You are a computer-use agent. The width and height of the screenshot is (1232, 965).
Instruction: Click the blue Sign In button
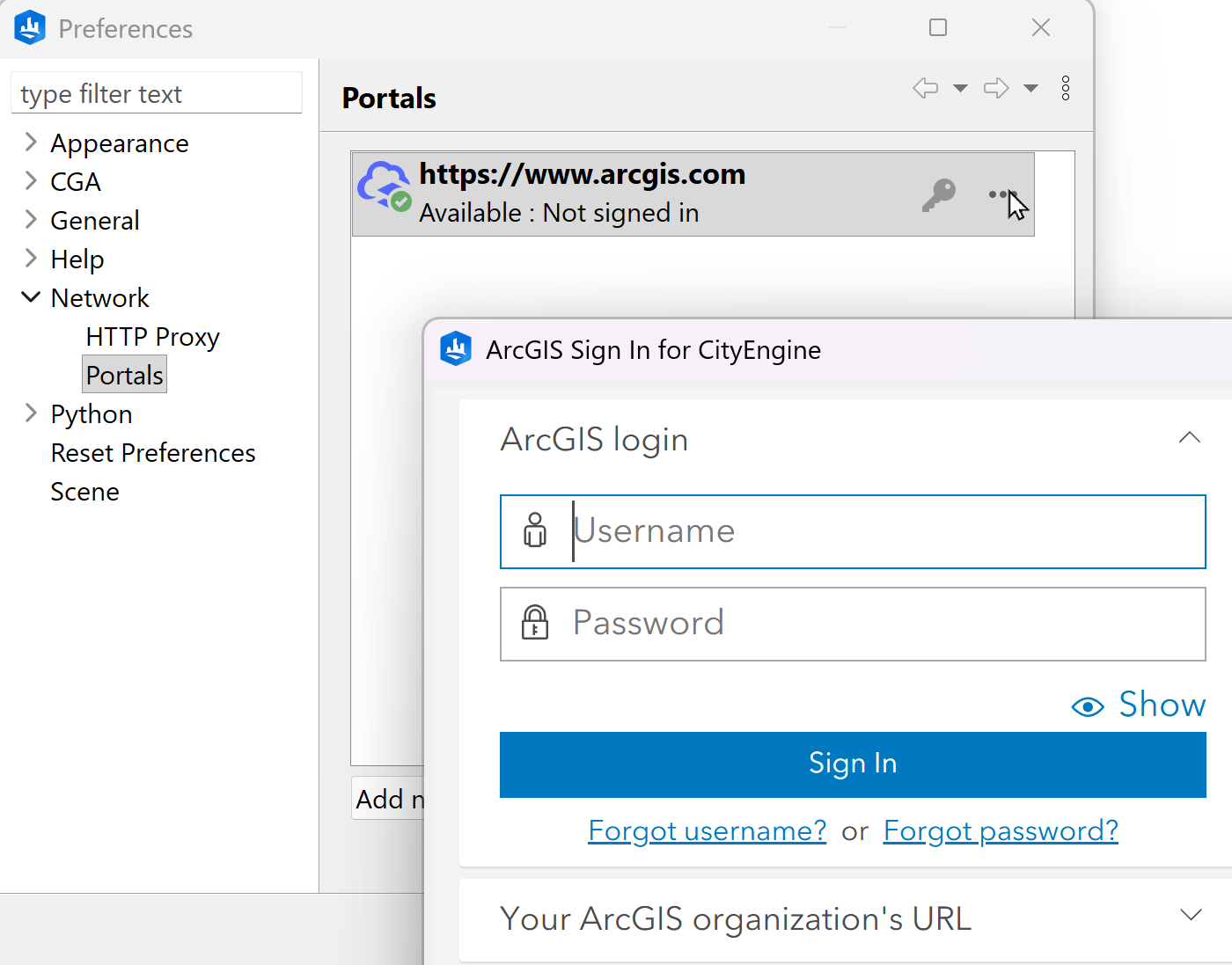click(853, 764)
